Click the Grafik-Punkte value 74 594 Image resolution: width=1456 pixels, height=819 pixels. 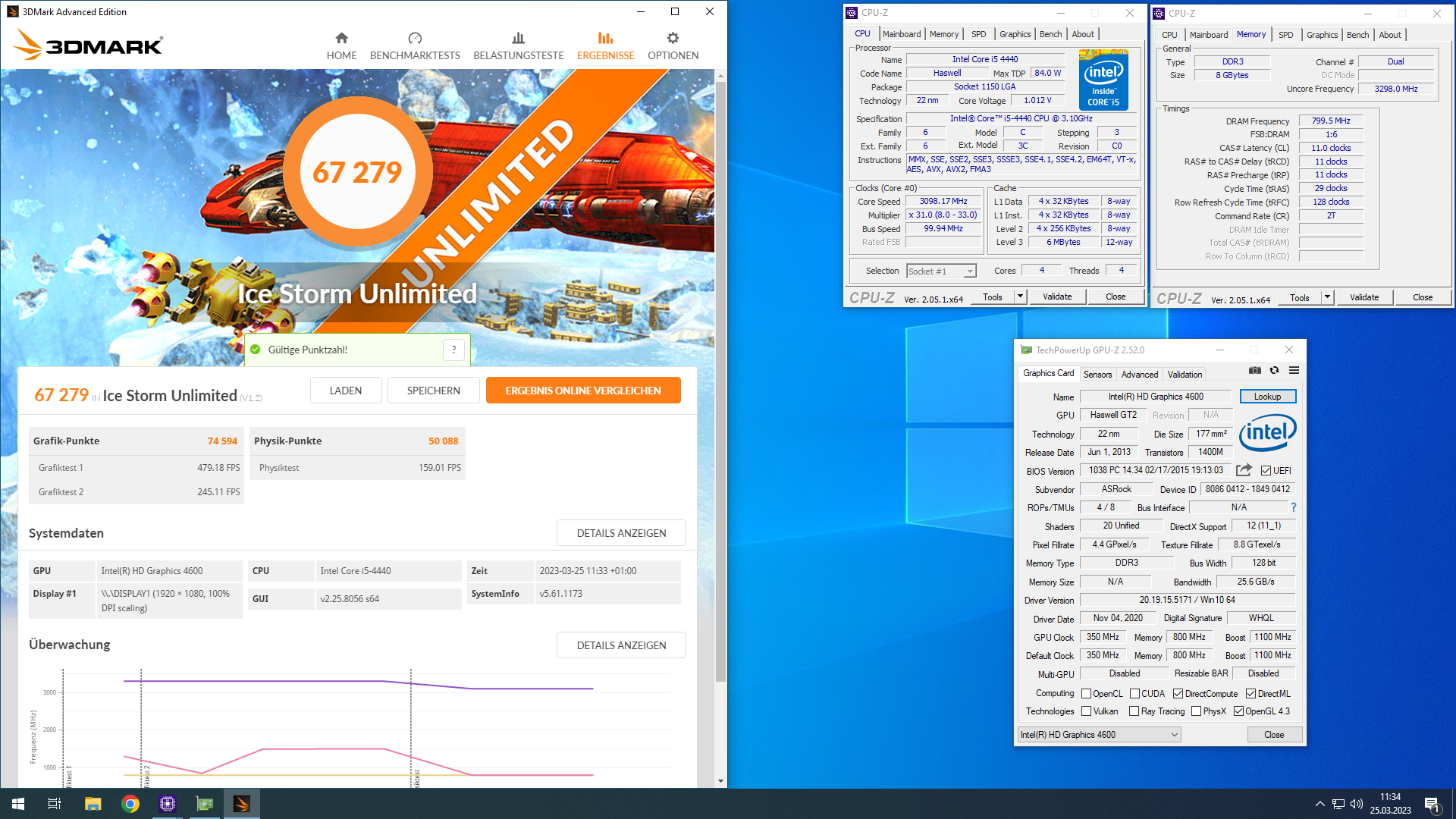point(222,441)
